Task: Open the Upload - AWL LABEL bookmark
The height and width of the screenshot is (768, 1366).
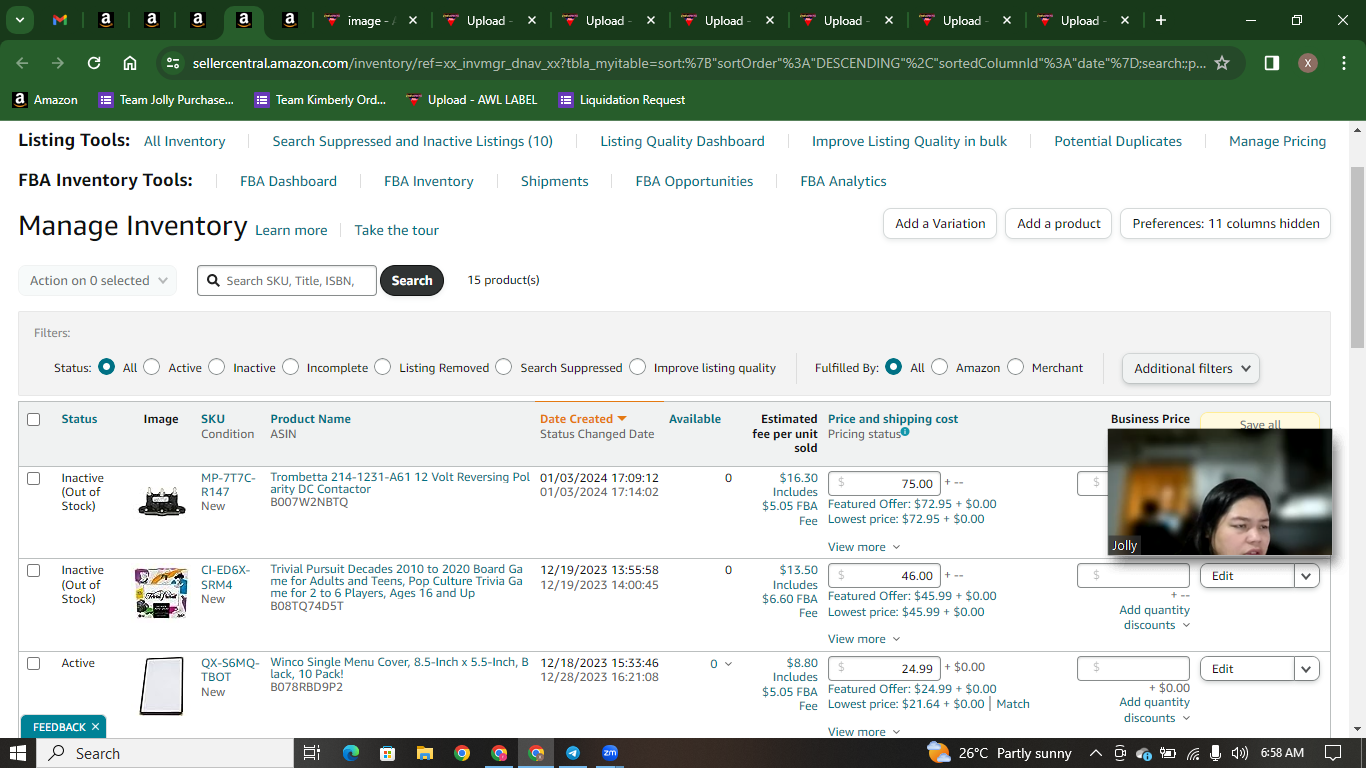Action: point(472,100)
